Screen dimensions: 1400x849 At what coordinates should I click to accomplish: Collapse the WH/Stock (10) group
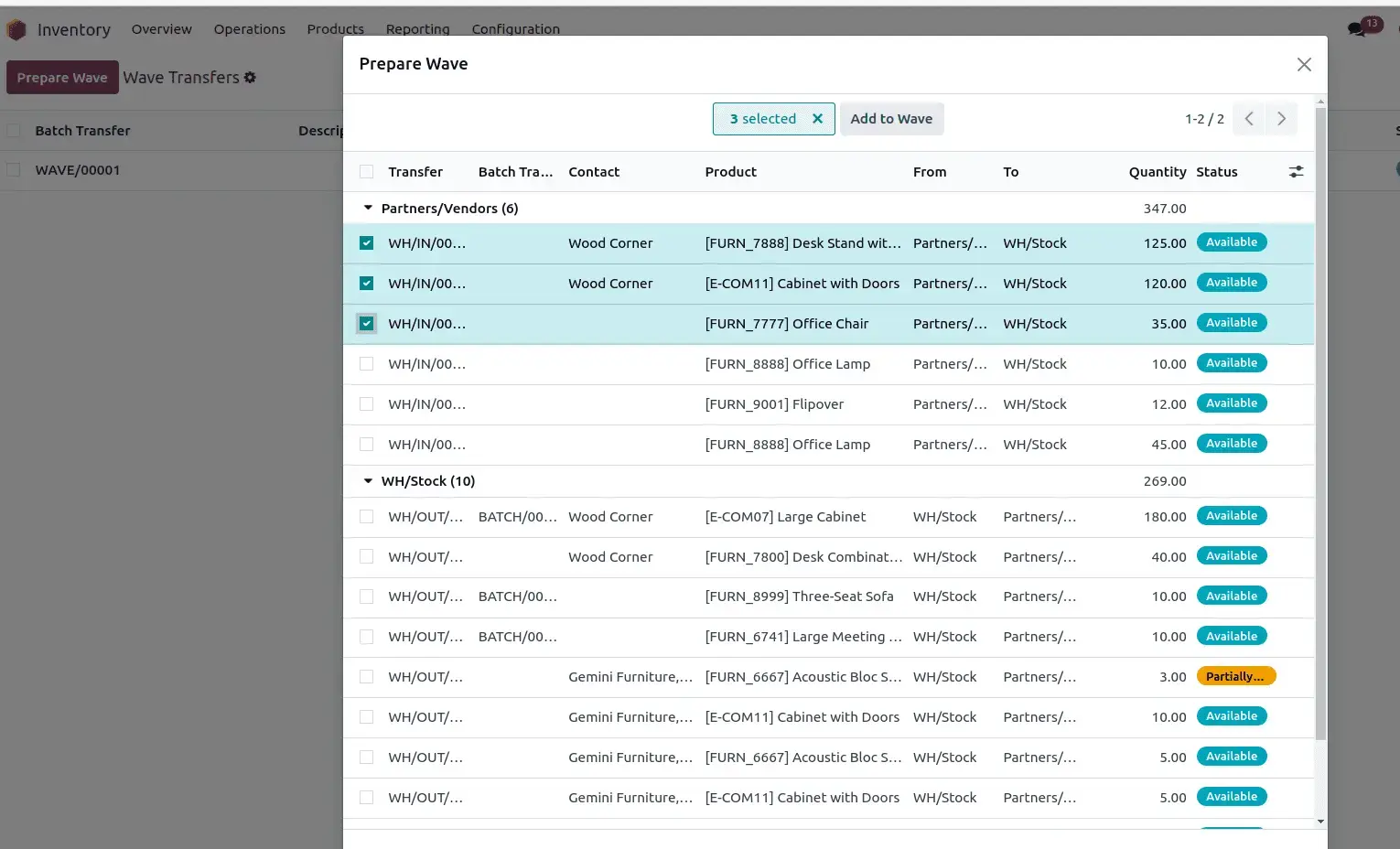pyautogui.click(x=369, y=481)
